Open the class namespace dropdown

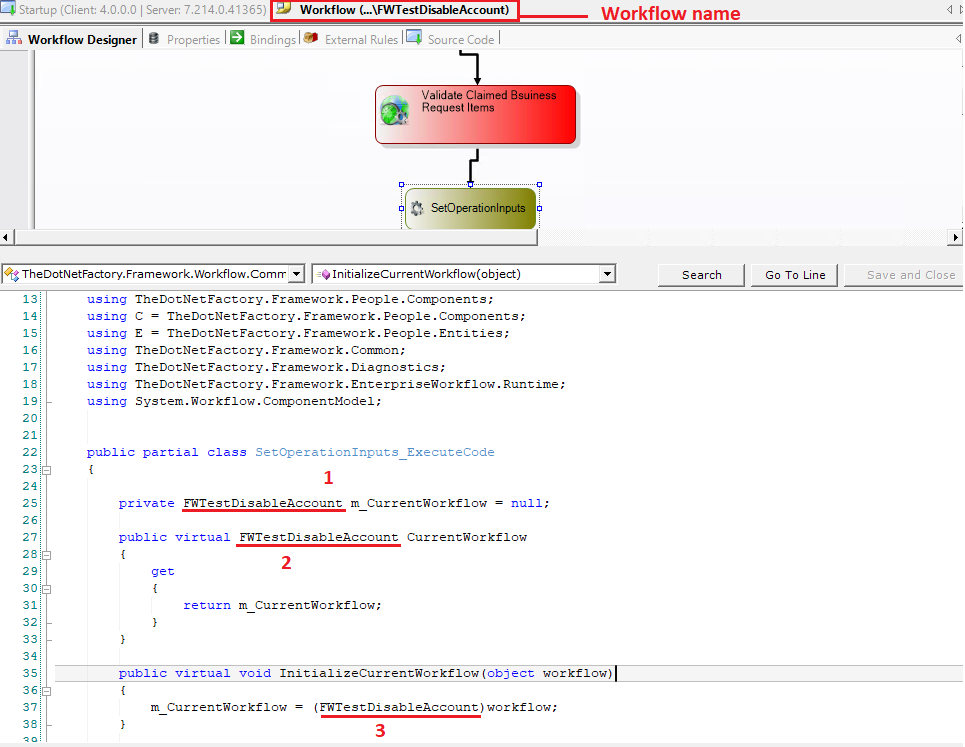click(x=297, y=274)
